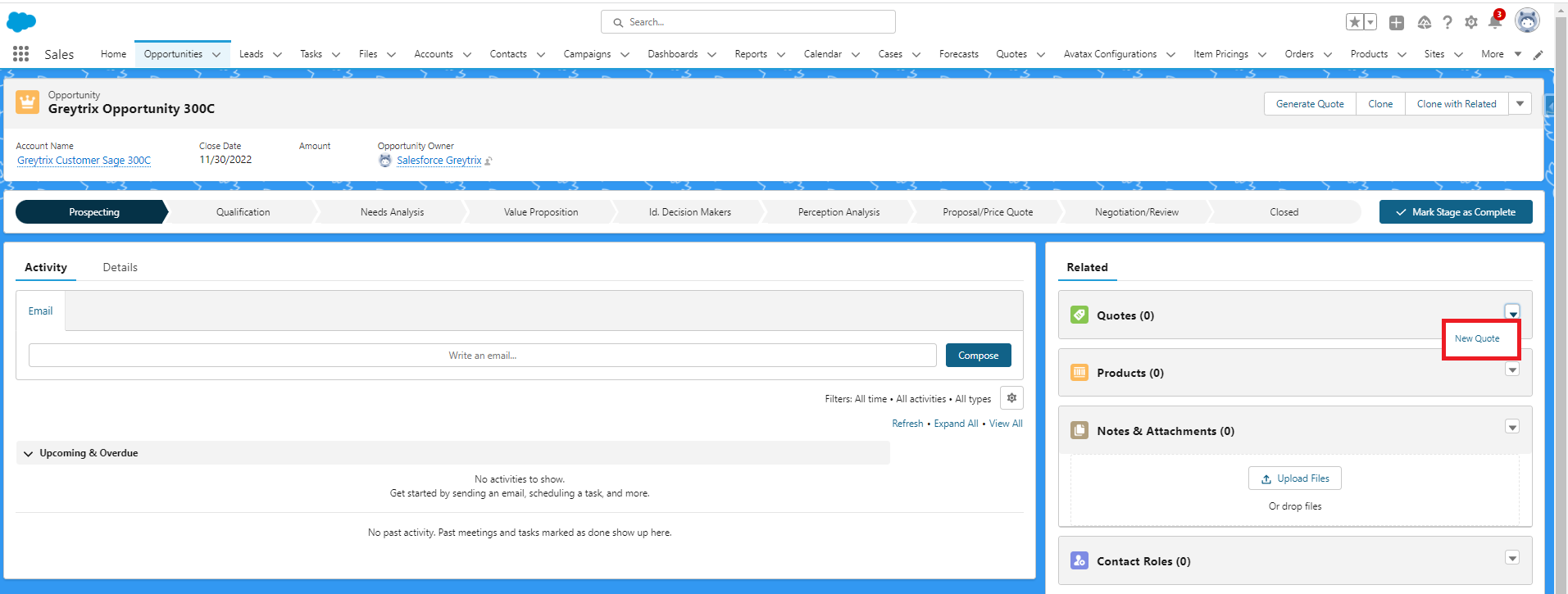Select the Proposal/Price Quote stage

click(x=988, y=212)
